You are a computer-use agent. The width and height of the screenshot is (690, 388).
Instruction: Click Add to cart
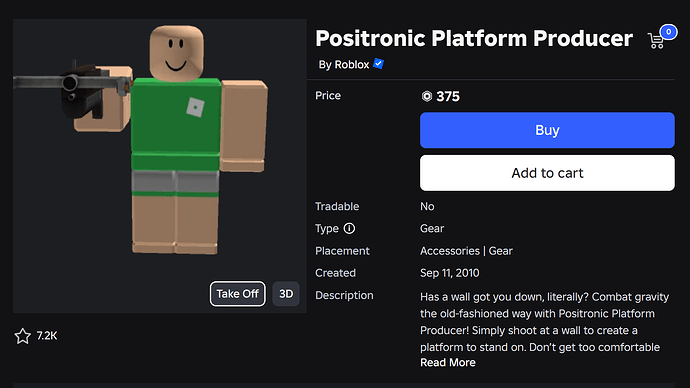(x=547, y=173)
